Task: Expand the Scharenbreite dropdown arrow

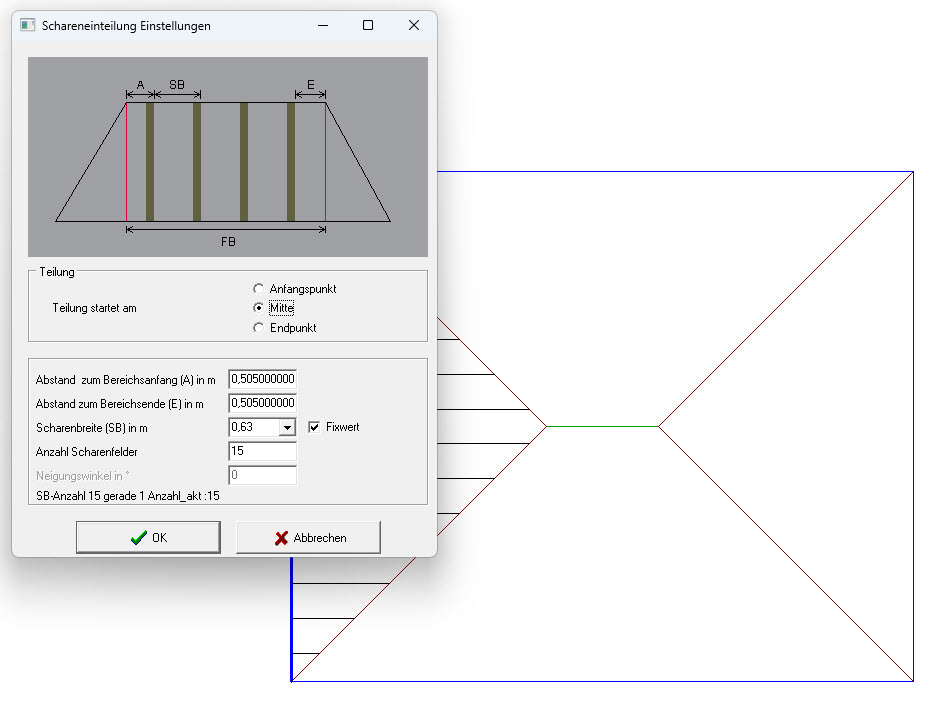Action: point(287,427)
